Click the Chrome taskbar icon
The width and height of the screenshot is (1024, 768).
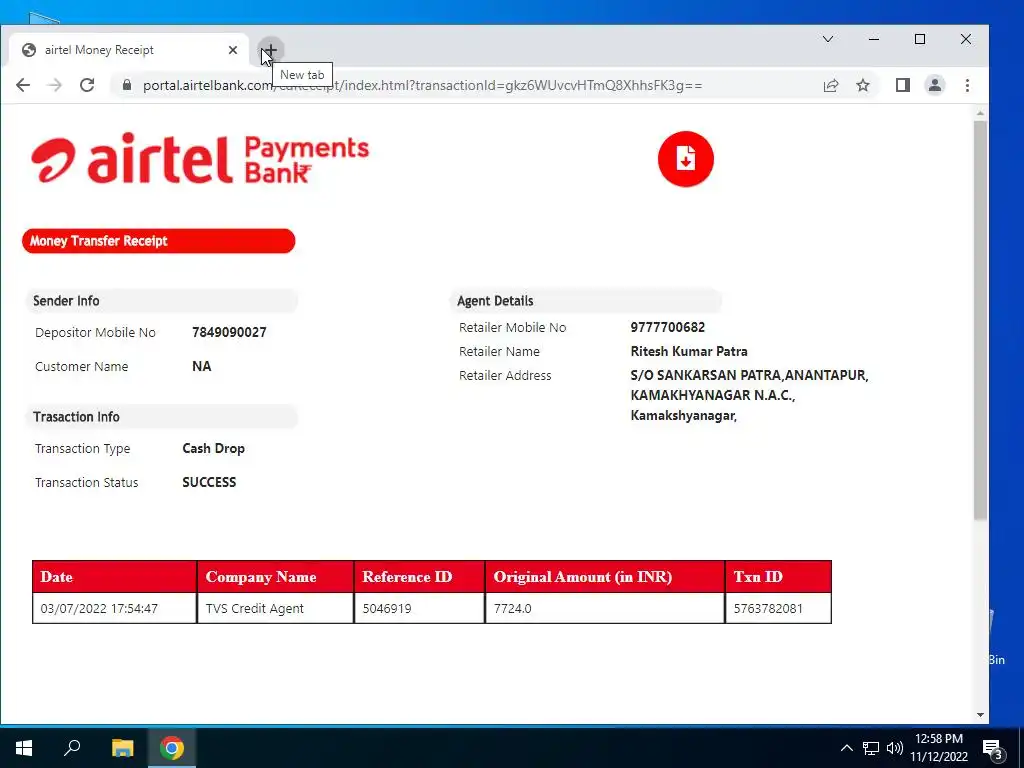172,748
